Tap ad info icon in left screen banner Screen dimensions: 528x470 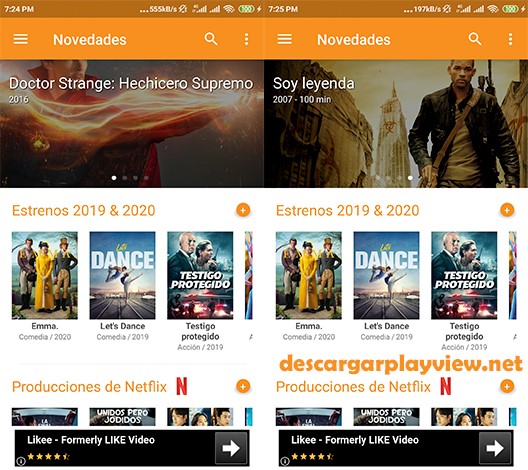(21, 461)
